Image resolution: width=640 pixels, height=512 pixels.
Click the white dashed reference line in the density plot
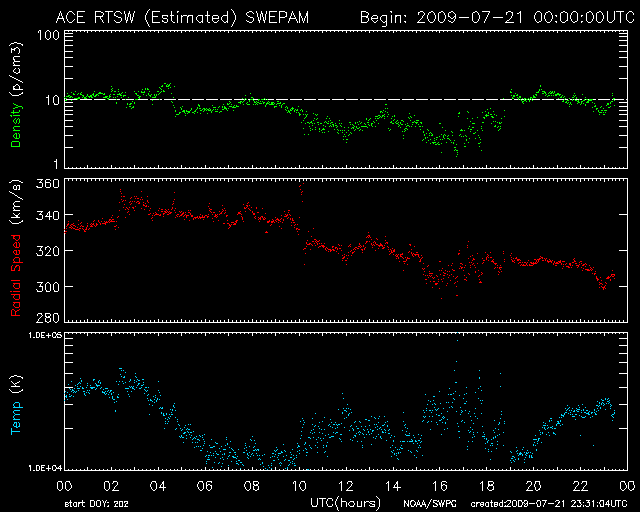coord(346,99)
